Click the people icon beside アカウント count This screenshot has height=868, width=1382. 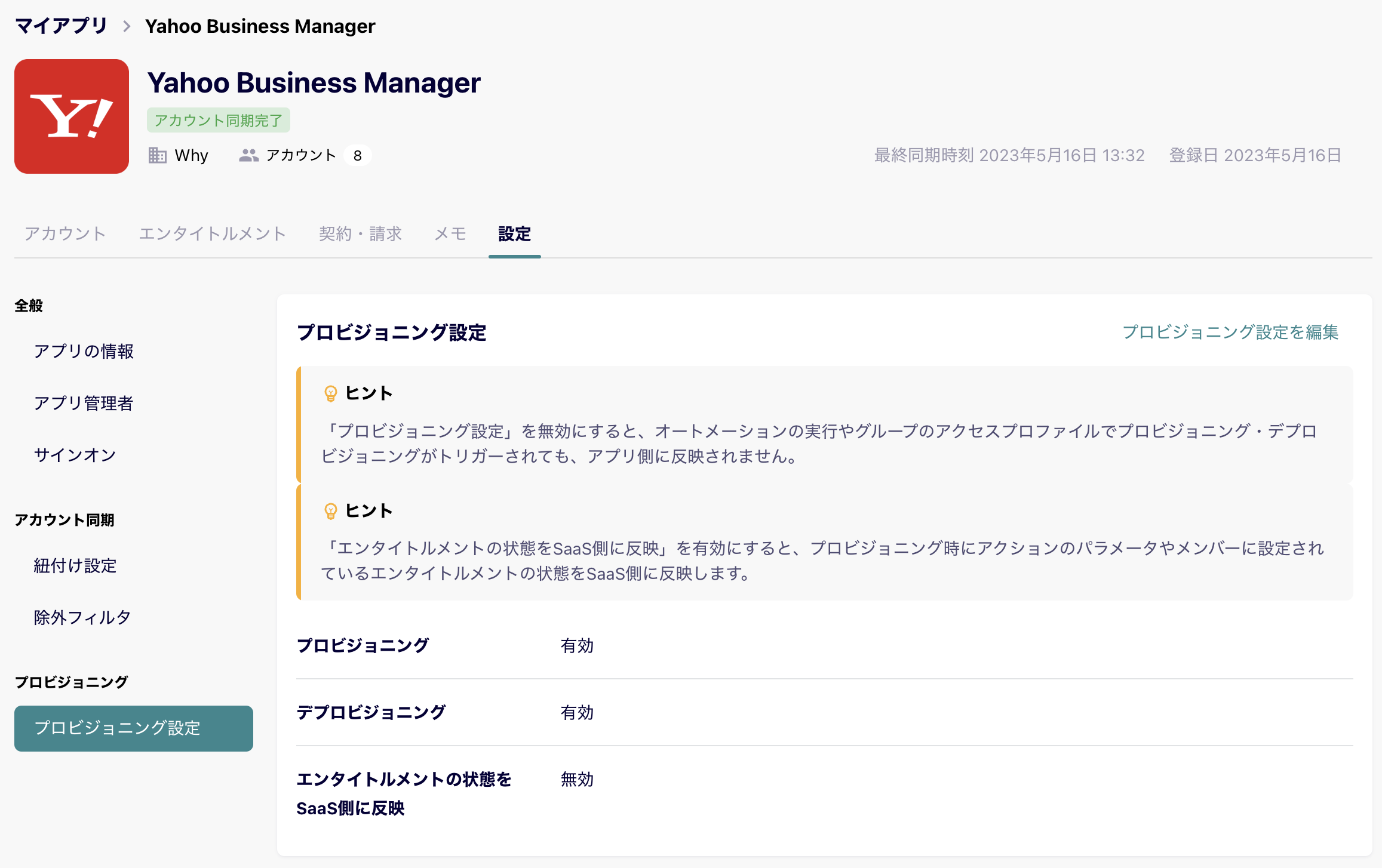pos(248,155)
